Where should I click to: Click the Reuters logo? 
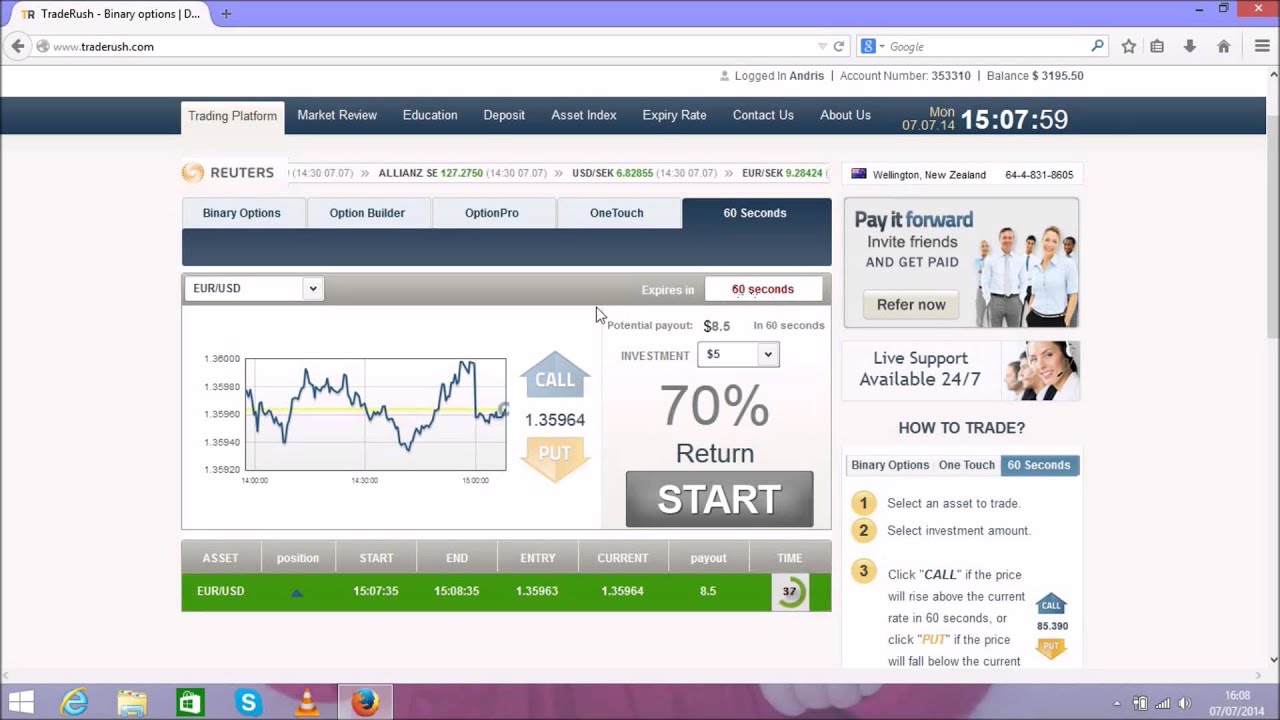pyautogui.click(x=228, y=173)
